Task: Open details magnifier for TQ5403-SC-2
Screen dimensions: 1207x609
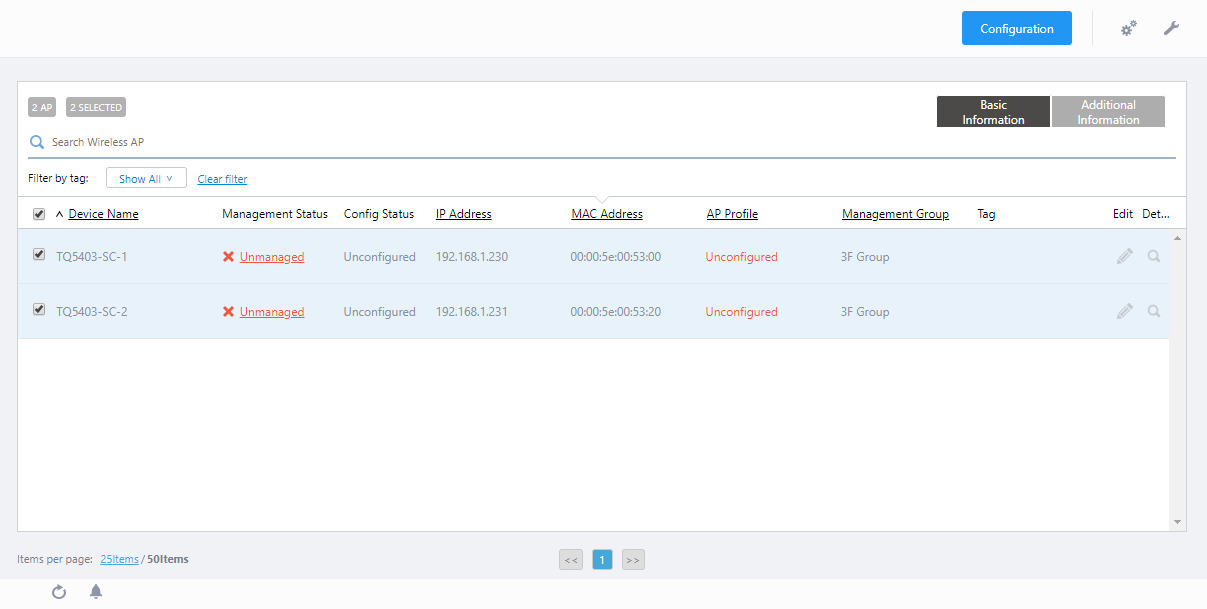Action: point(1154,311)
